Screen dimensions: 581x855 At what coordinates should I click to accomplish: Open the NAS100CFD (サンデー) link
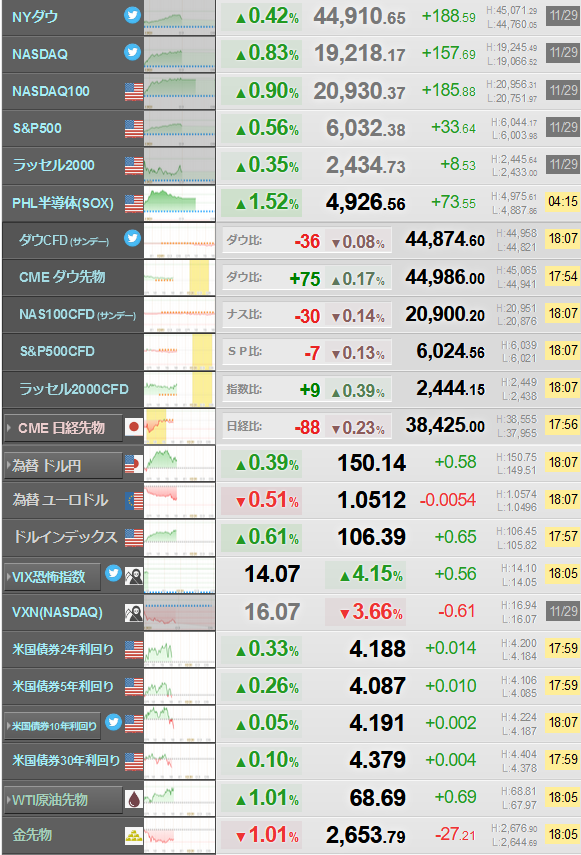pos(77,315)
